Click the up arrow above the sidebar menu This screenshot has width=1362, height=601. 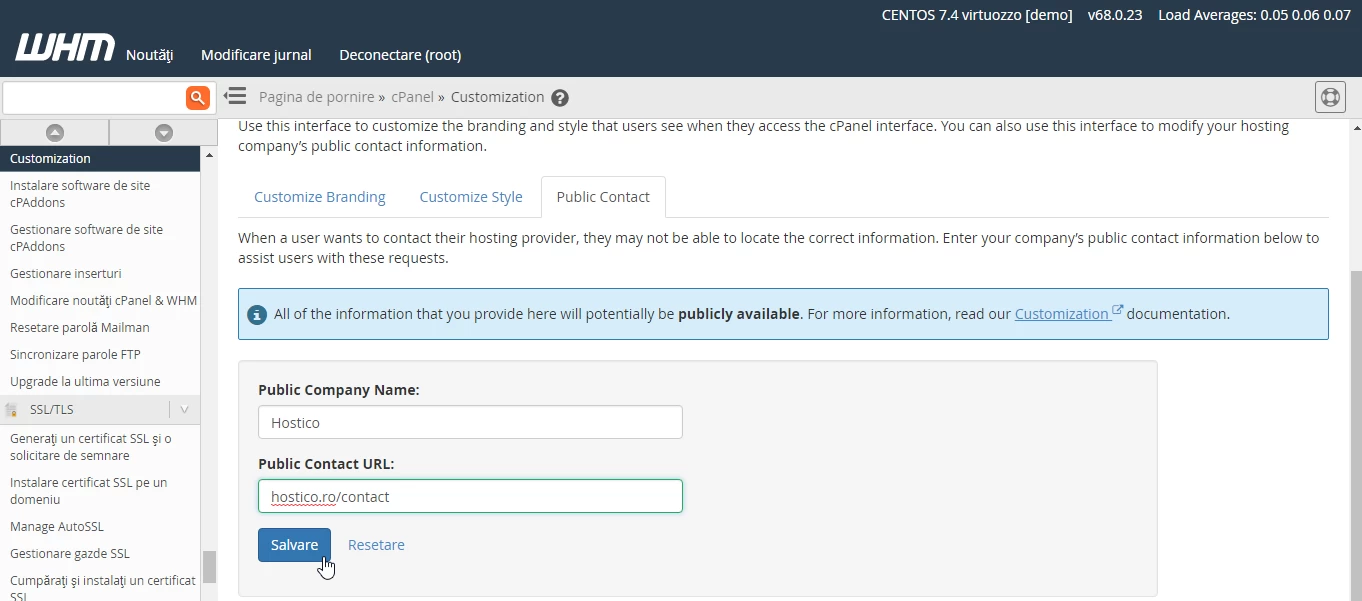54,132
